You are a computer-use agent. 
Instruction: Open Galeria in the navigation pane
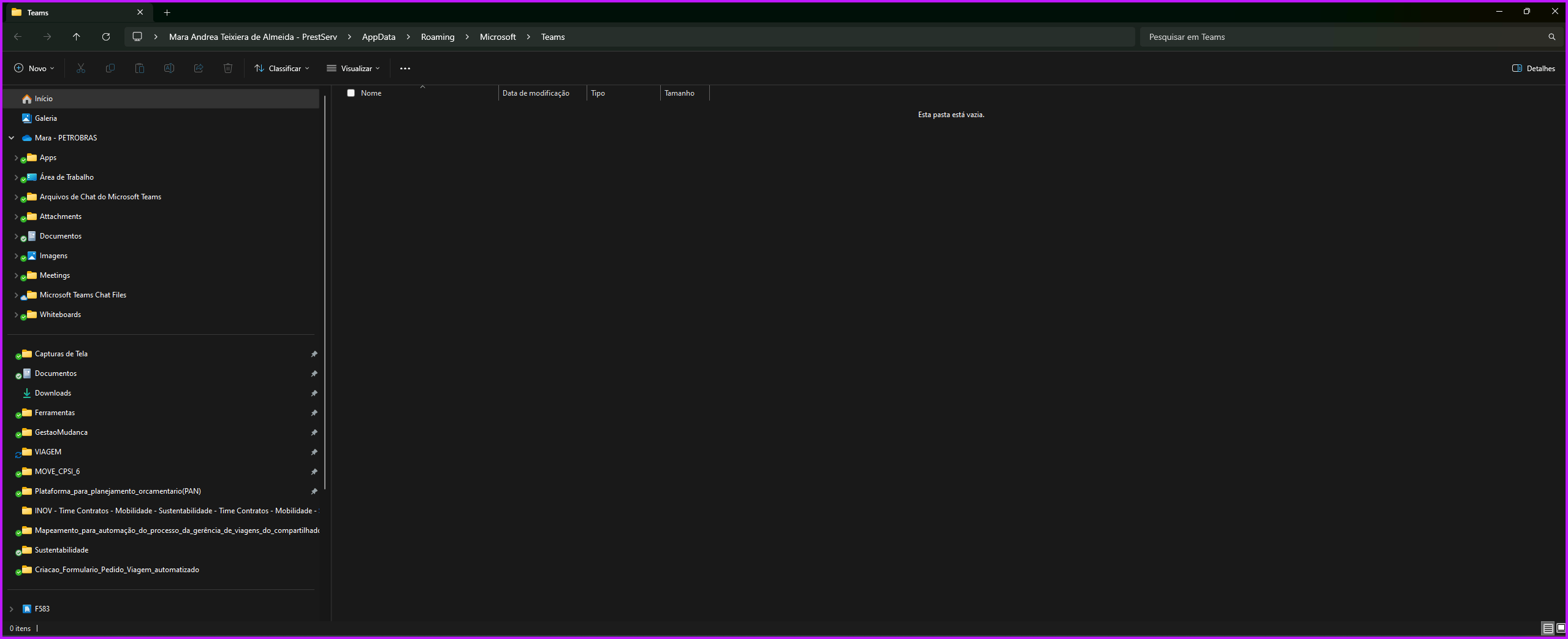(162, 118)
